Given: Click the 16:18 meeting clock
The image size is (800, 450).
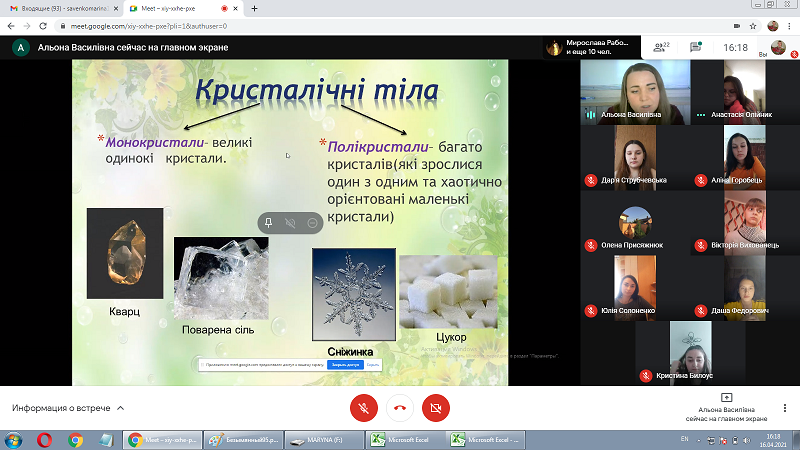Looking at the screenshot, I should [x=735, y=47].
